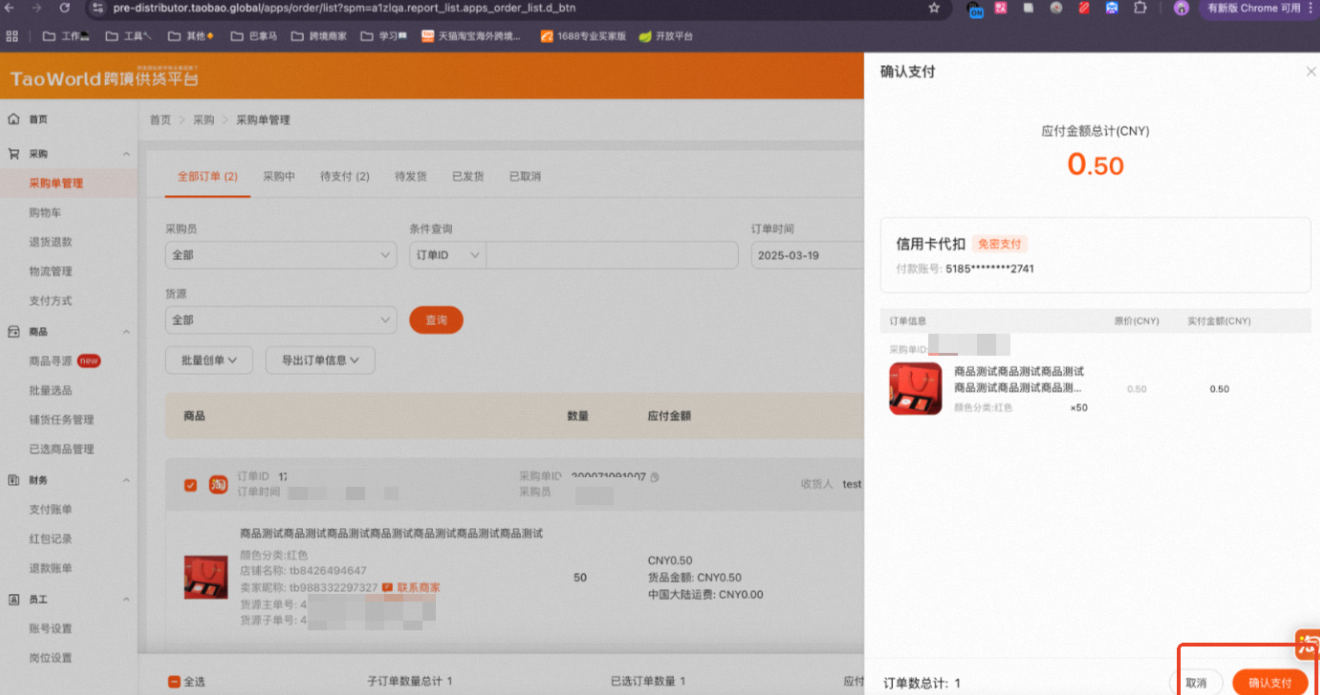Click the floating 淘 helper icon at right edge
Image resolution: width=1320 pixels, height=695 pixels.
(1308, 644)
